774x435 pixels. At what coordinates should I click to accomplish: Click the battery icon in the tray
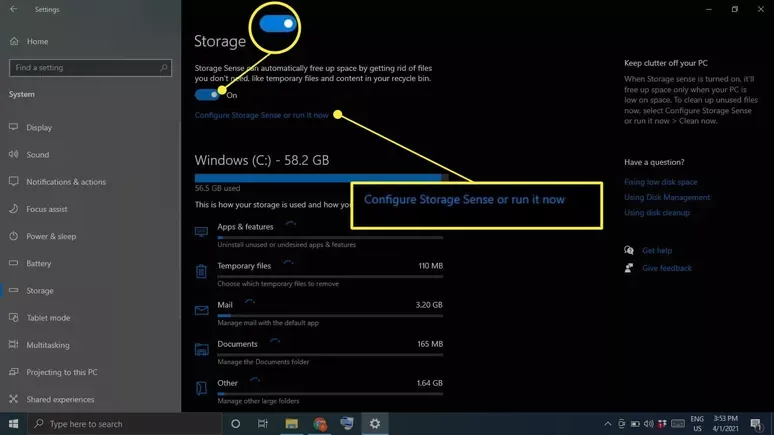(x=635, y=424)
